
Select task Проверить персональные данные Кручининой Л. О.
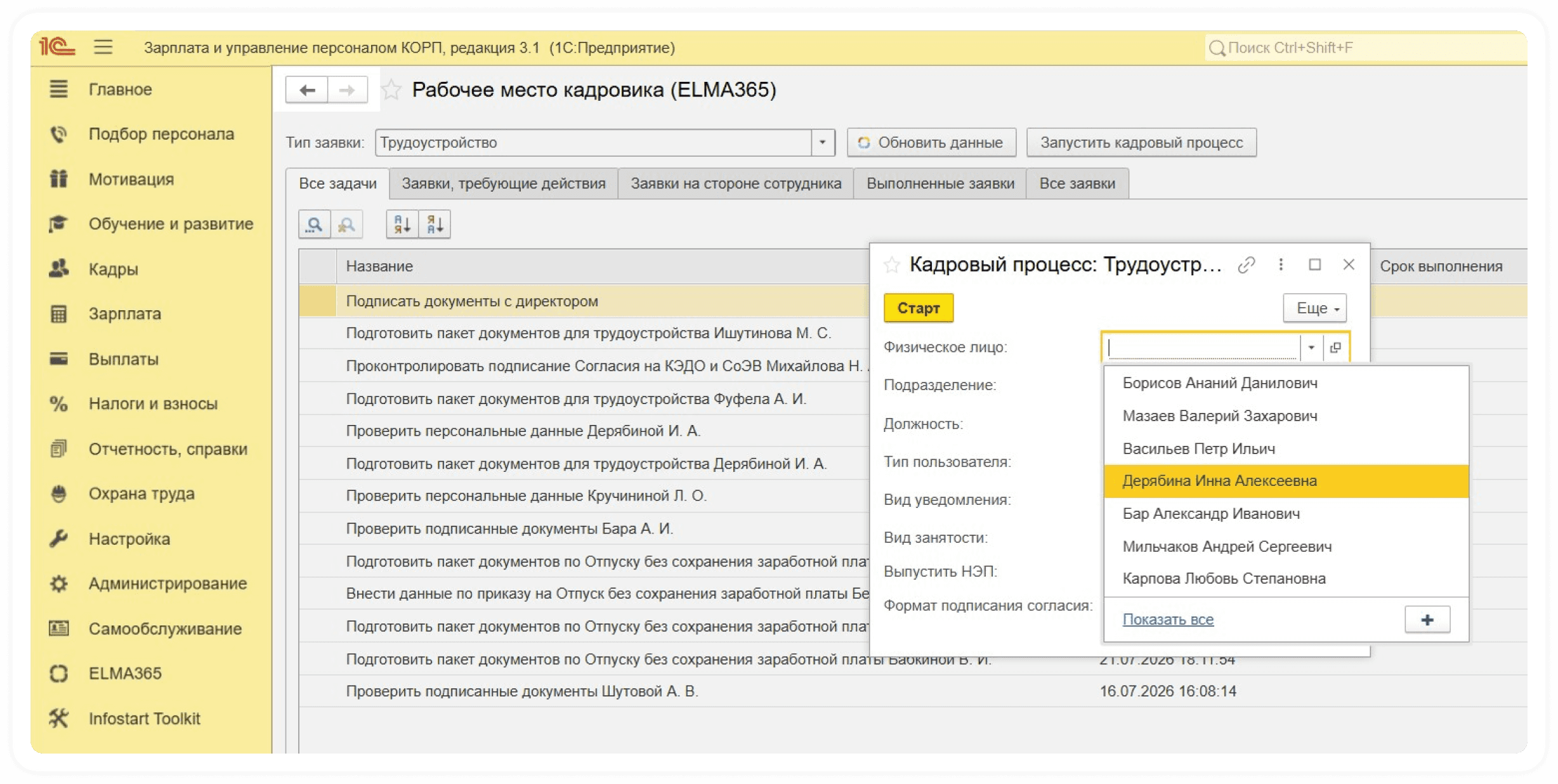(x=584, y=496)
